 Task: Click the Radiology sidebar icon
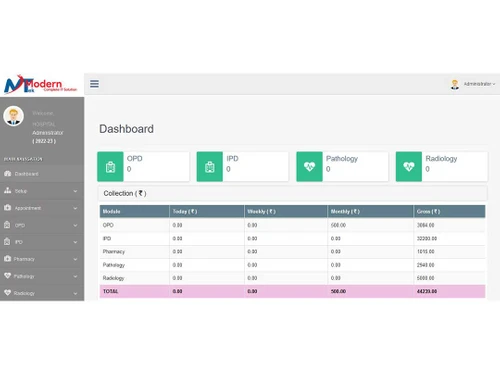(7, 293)
